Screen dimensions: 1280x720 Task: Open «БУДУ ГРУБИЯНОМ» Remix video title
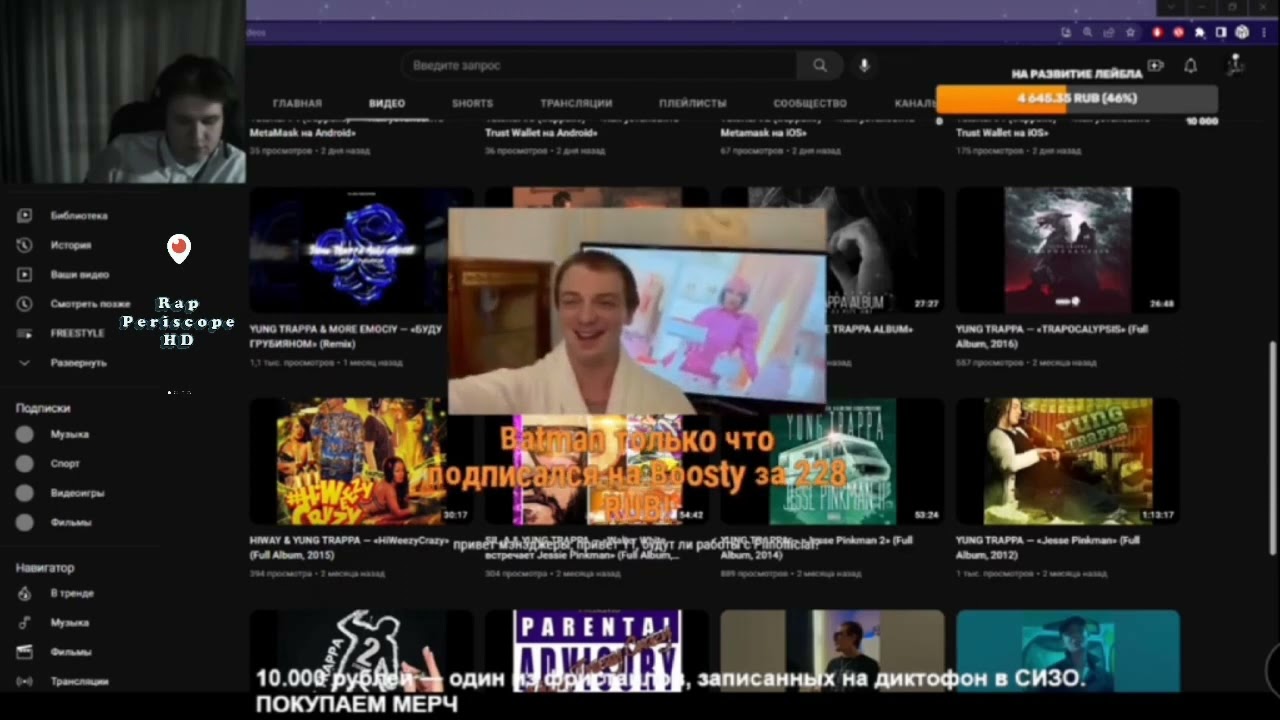346,336
